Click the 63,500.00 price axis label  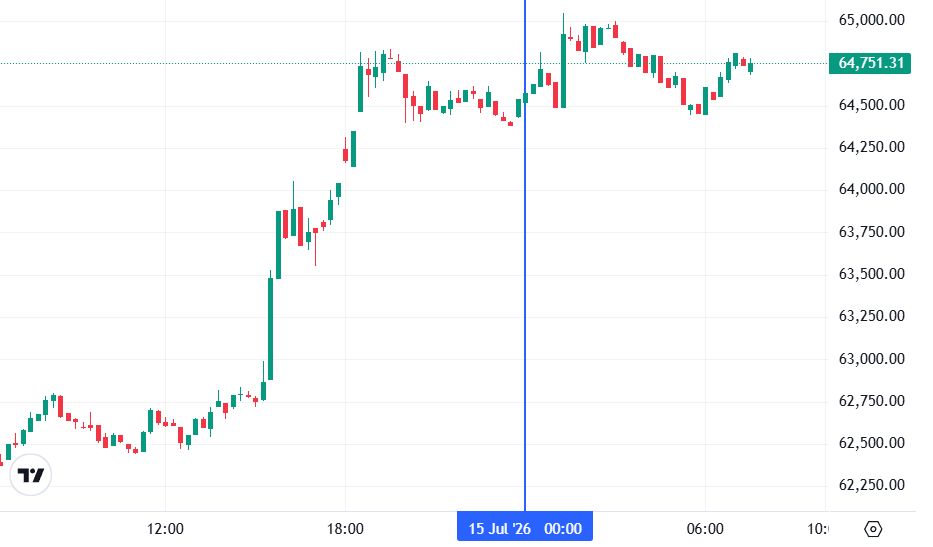tap(871, 274)
